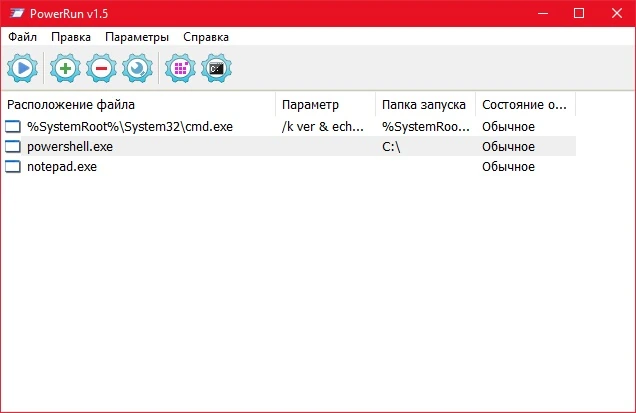This screenshot has height=413, width=636.
Task: Click the PowerRun title bar app icon
Action: (17, 13)
